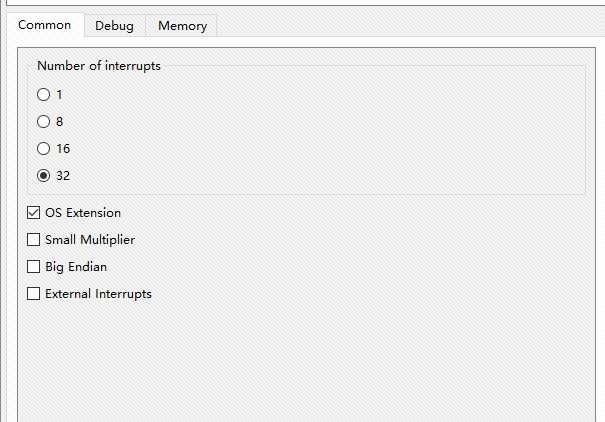The image size is (605, 422).
Task: Enable the Small Multiplier checkbox
Action: point(34,240)
